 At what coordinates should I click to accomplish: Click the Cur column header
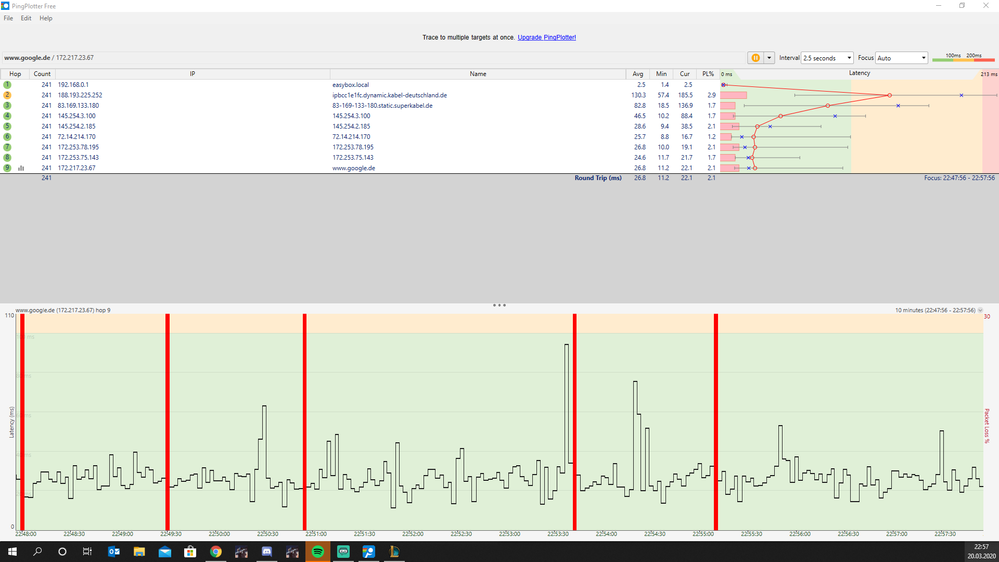tap(684, 74)
